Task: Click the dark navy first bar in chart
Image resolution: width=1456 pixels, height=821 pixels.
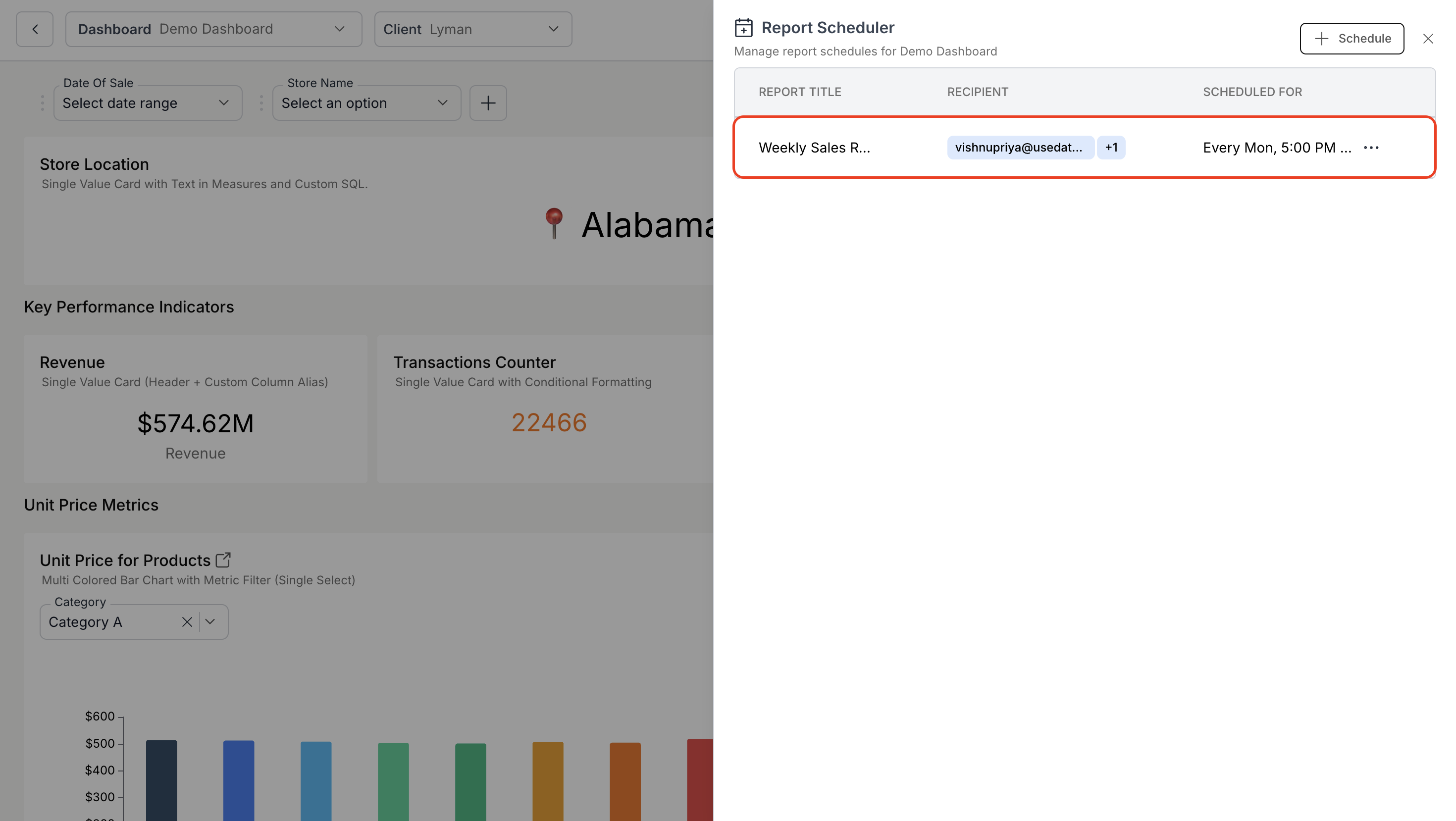Action: point(161,780)
